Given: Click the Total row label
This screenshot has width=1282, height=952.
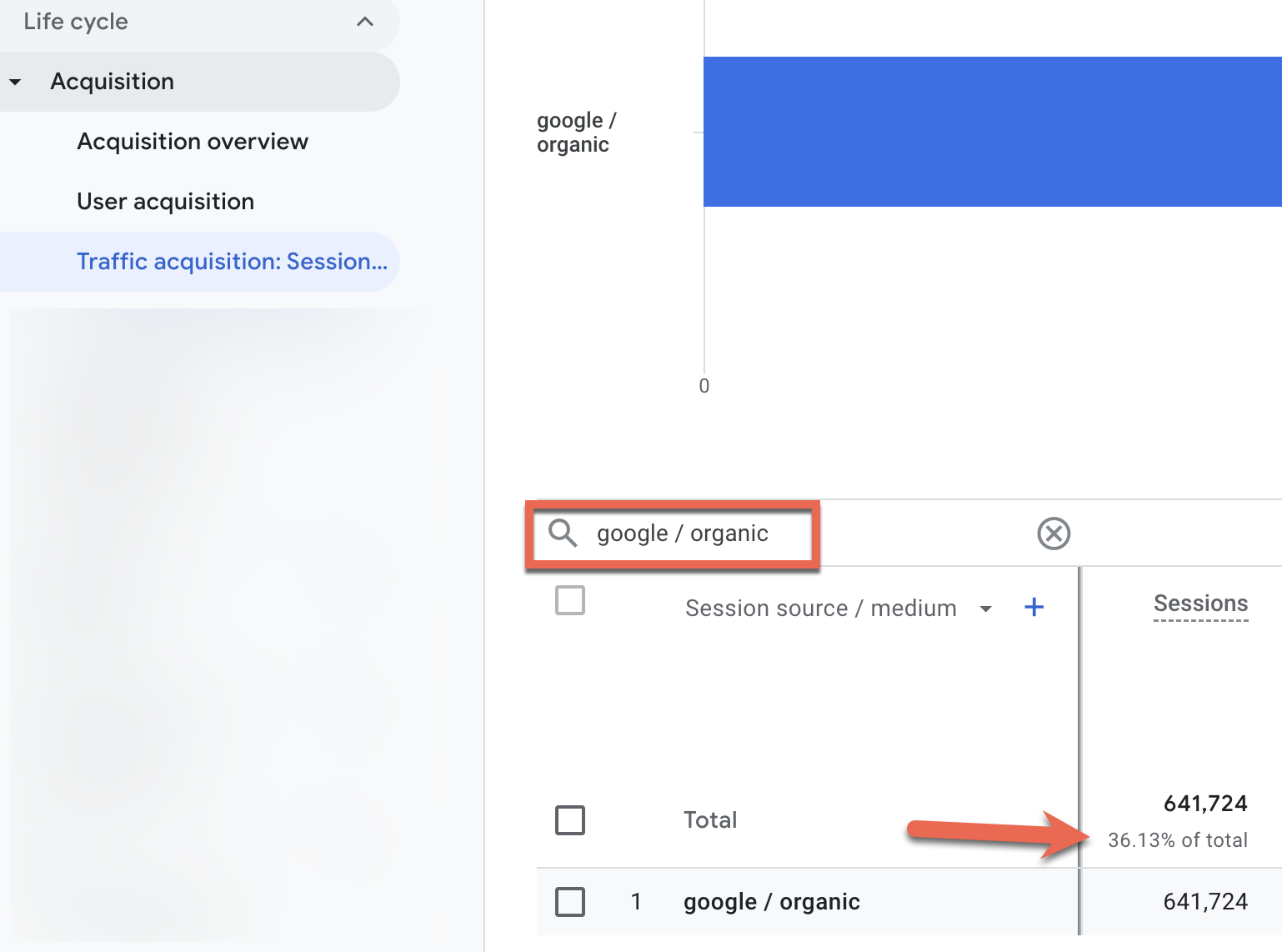Looking at the screenshot, I should (710, 820).
